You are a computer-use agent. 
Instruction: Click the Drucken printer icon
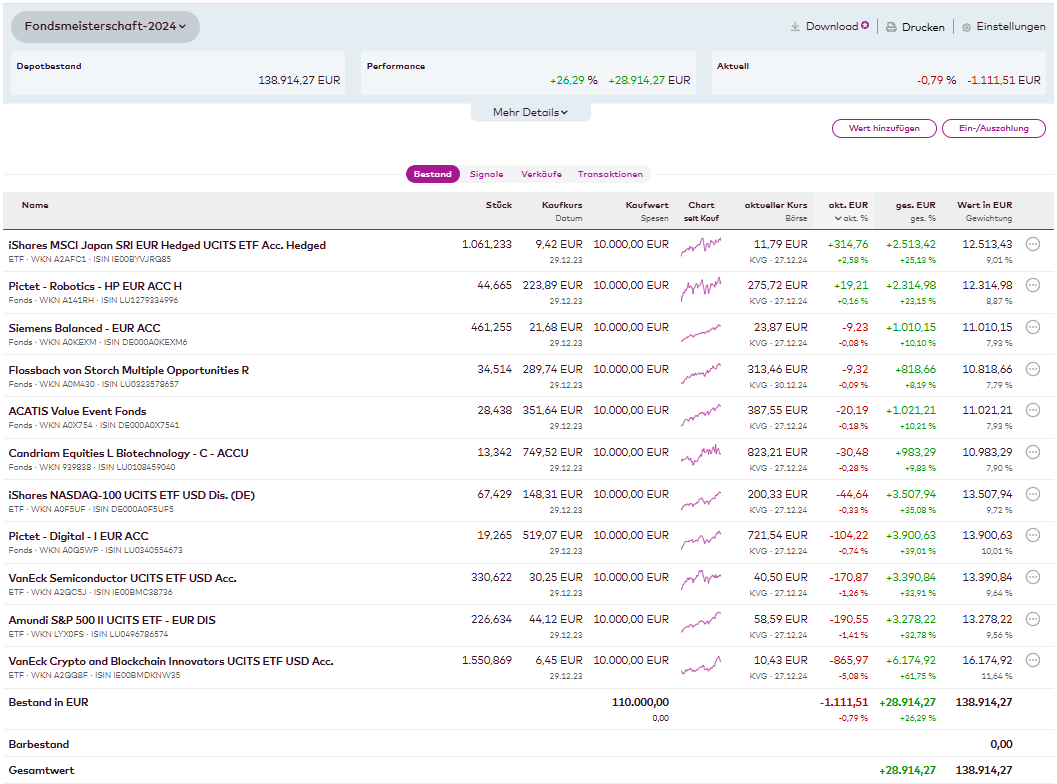[891, 27]
